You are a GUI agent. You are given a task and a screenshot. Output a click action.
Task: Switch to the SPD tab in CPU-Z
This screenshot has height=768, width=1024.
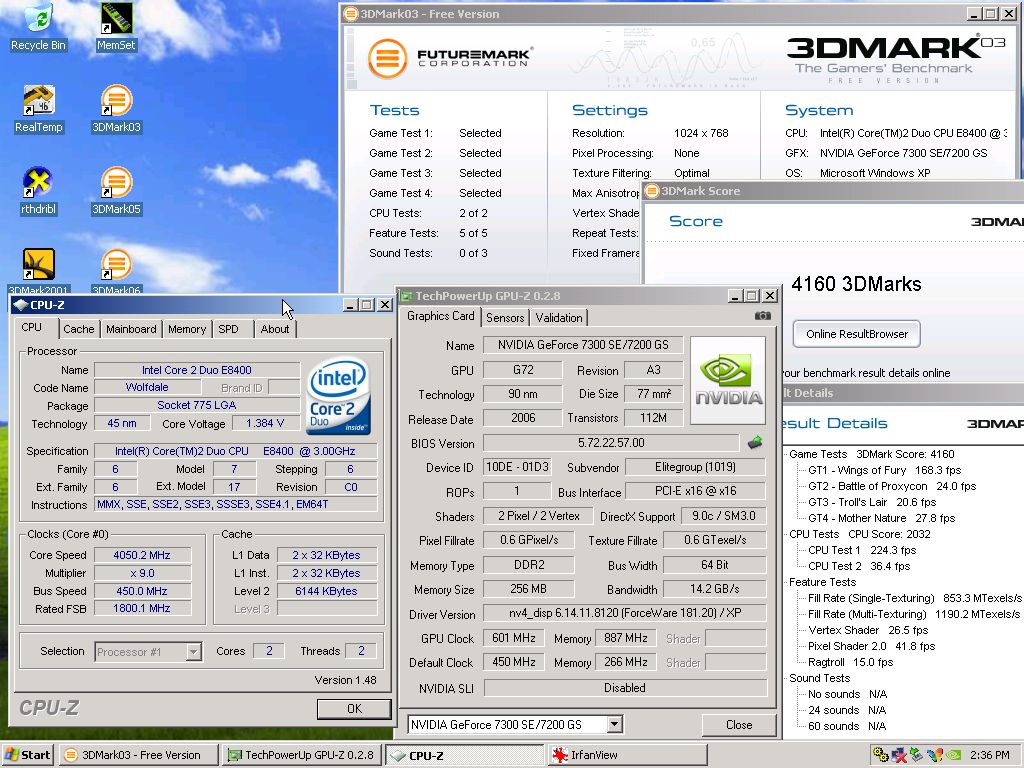[228, 329]
